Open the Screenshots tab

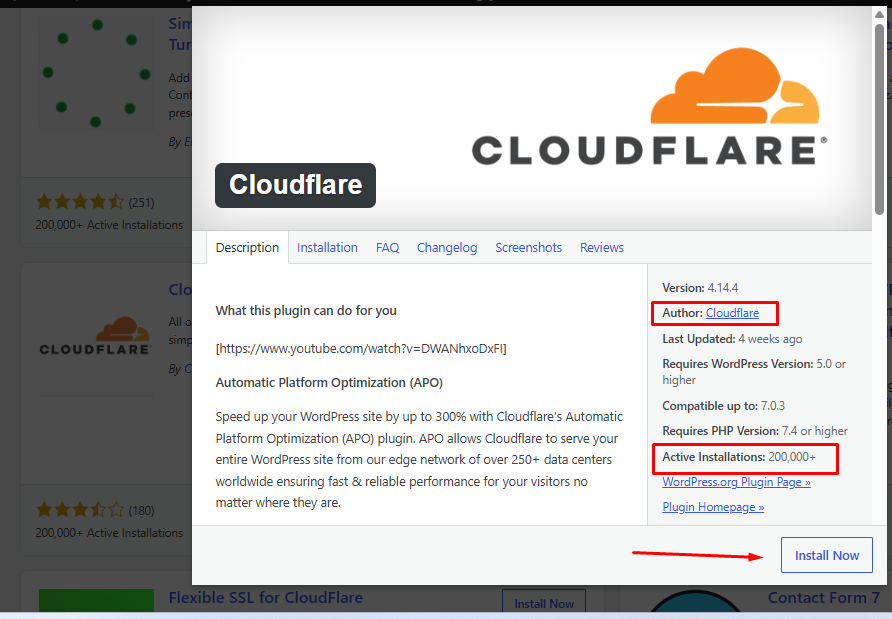tap(528, 247)
